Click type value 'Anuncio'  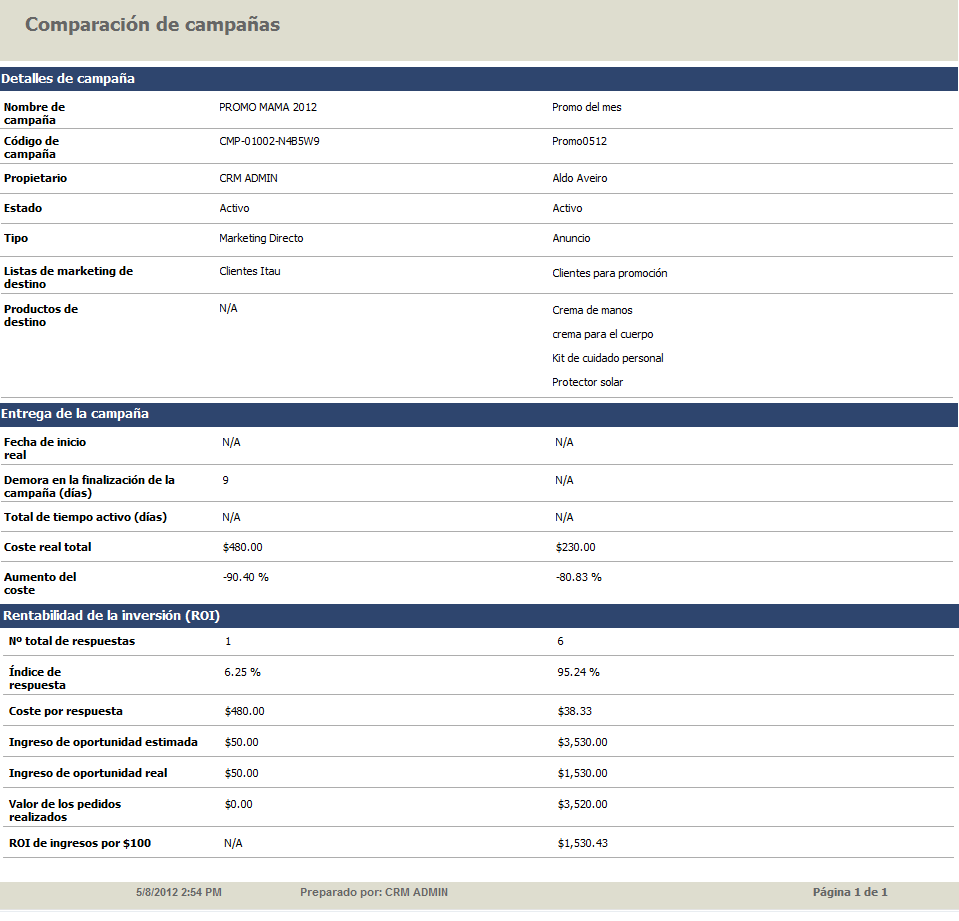571,238
